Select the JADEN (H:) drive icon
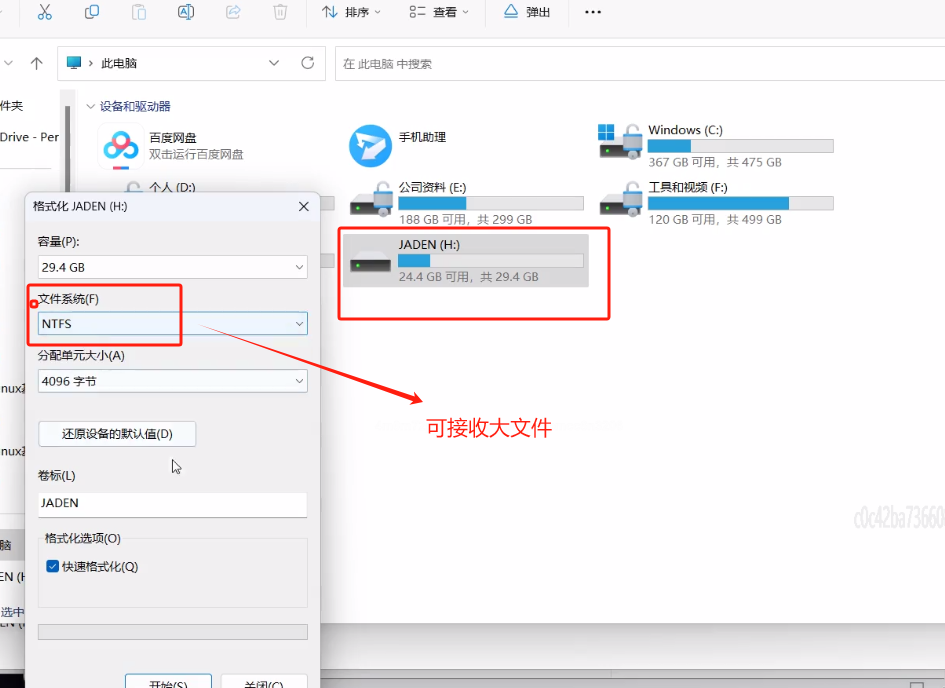The image size is (945, 688). coord(371,262)
